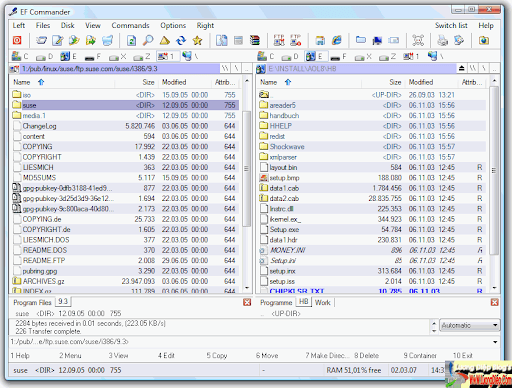The image size is (512, 388).
Task: Click the edit file pencil icon
Action: click(58, 40)
